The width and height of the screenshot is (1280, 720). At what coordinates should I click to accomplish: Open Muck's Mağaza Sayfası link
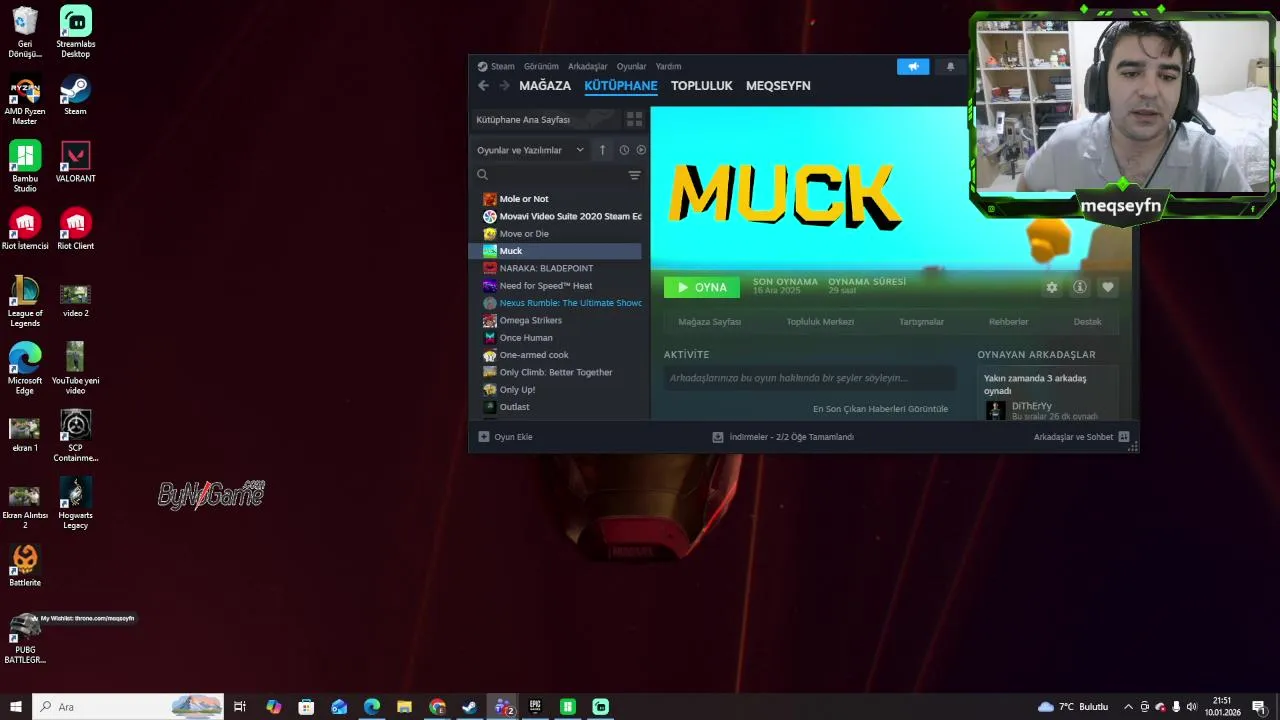[x=710, y=322]
